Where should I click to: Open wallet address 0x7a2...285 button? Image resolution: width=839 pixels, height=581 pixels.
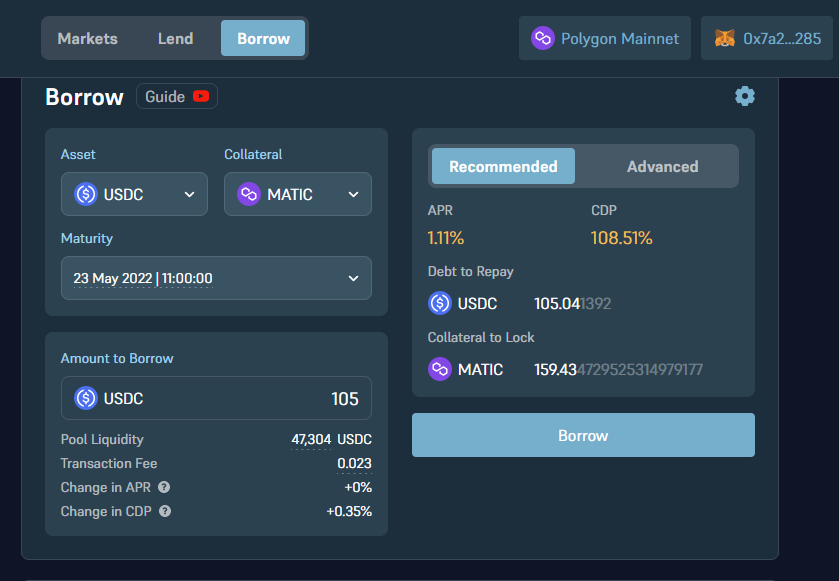coord(767,39)
